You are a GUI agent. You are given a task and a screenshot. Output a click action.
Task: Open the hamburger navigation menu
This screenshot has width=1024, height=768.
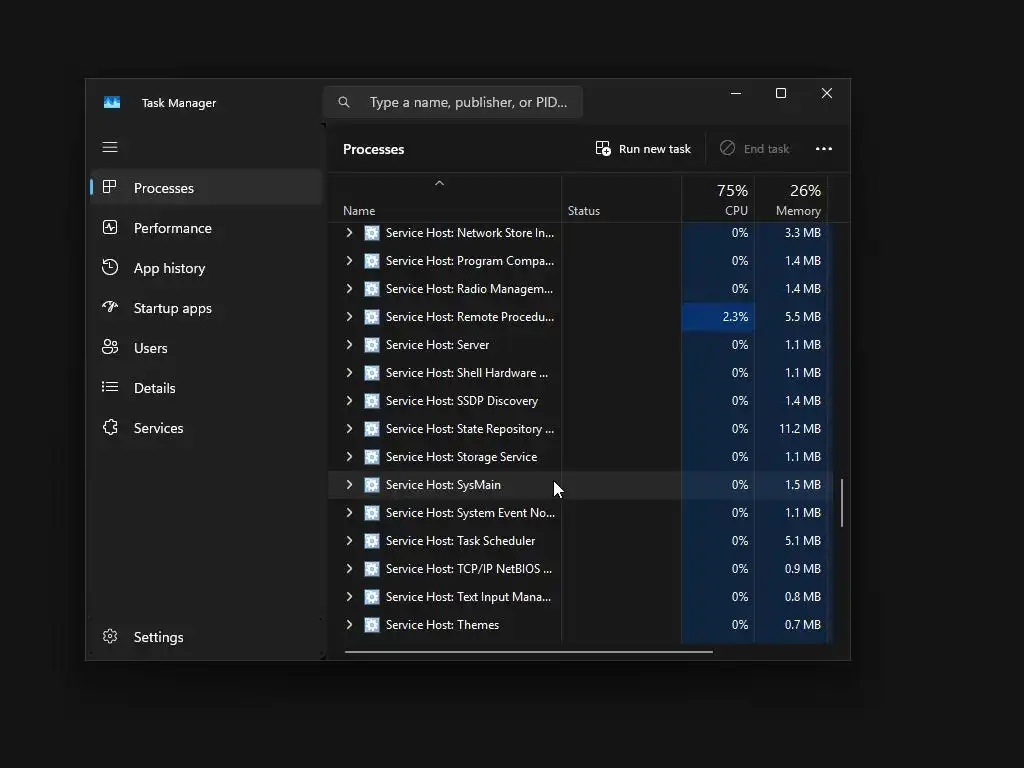(110, 147)
